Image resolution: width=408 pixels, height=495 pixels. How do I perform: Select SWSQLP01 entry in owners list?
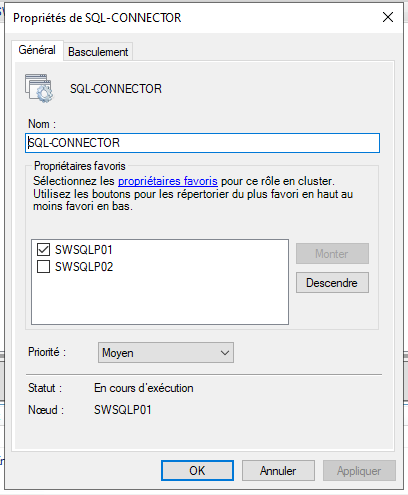click(x=84, y=250)
